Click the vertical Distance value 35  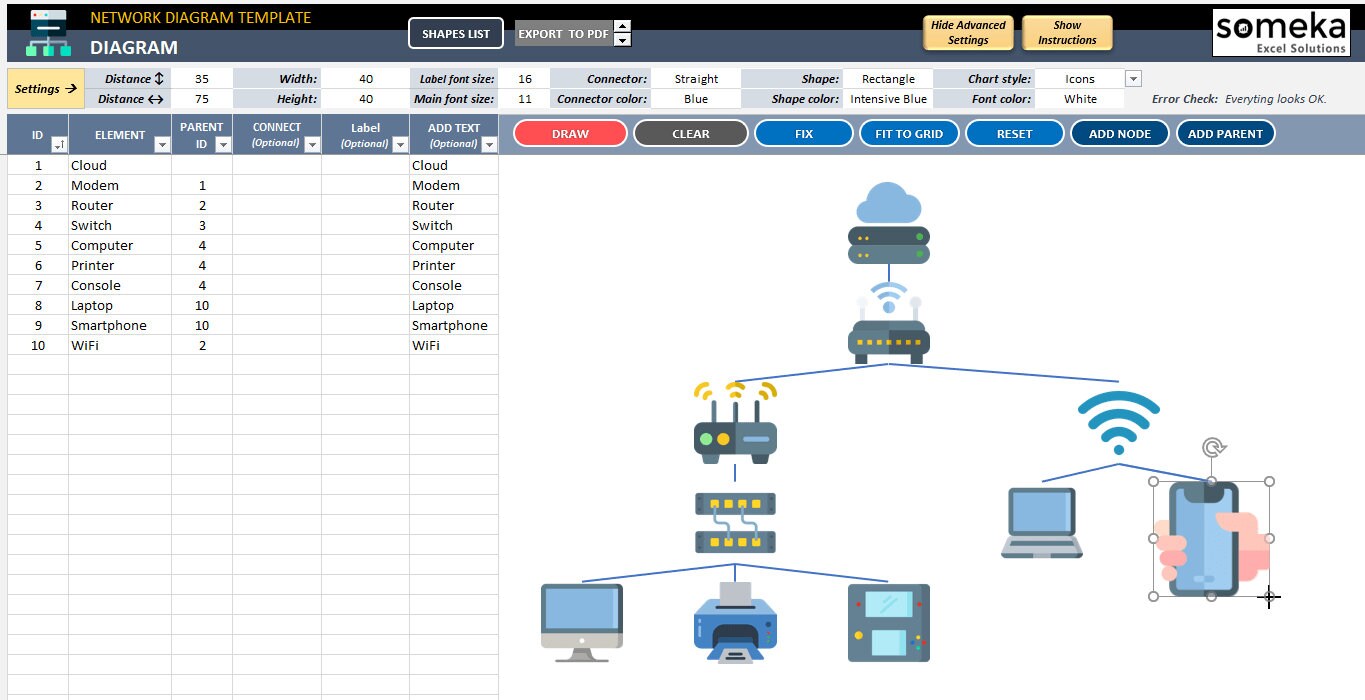tap(202, 79)
